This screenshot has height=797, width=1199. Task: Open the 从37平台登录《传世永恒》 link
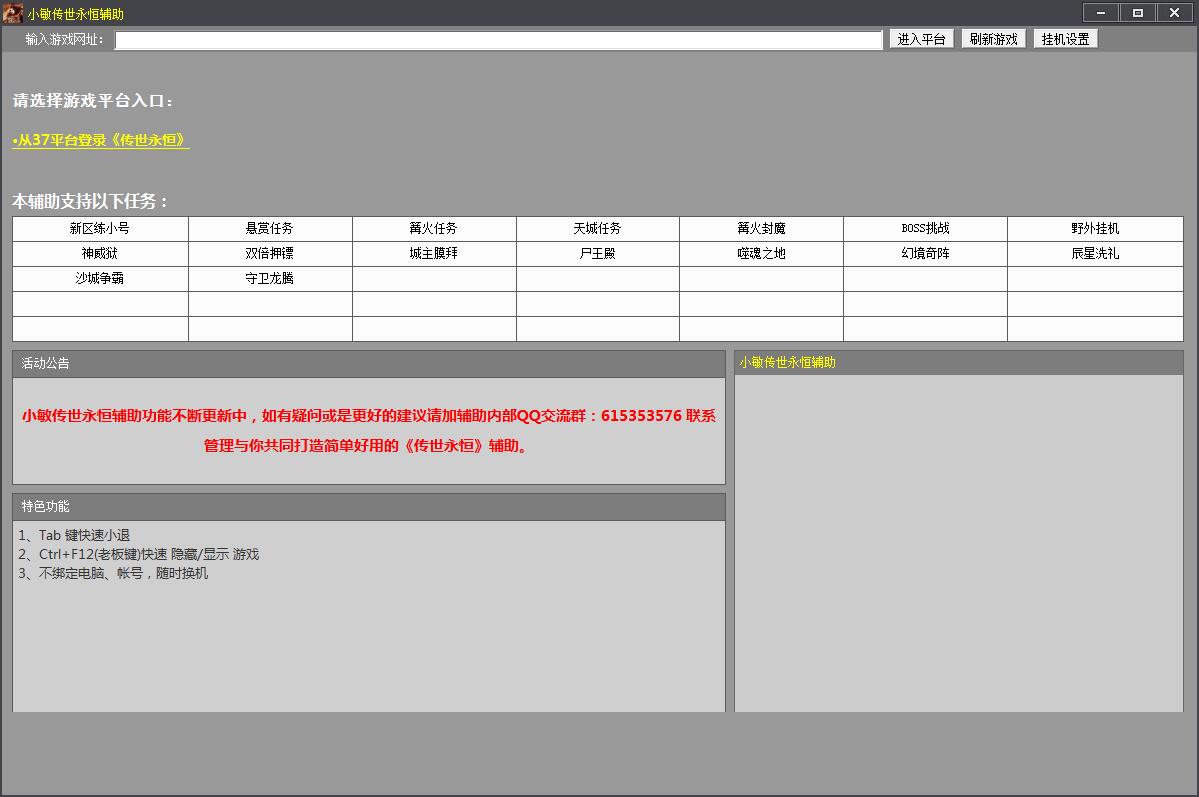point(101,141)
